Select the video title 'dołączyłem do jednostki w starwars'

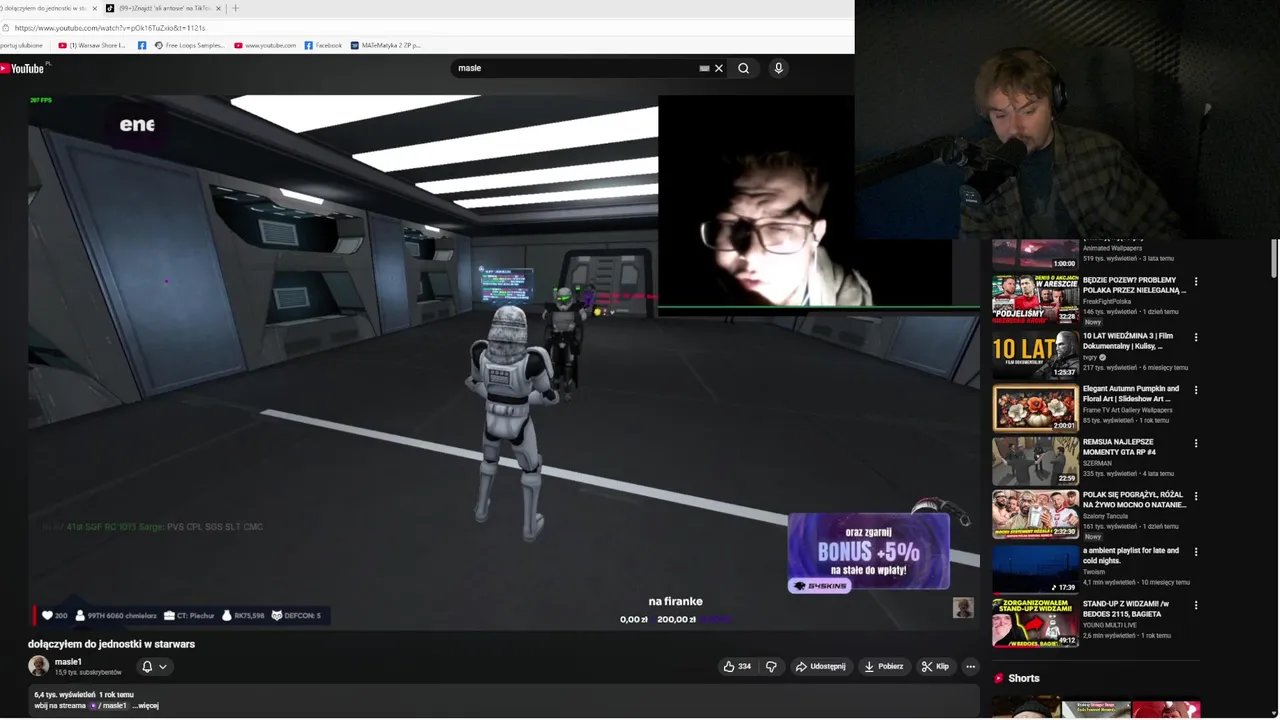pyautogui.click(x=111, y=644)
